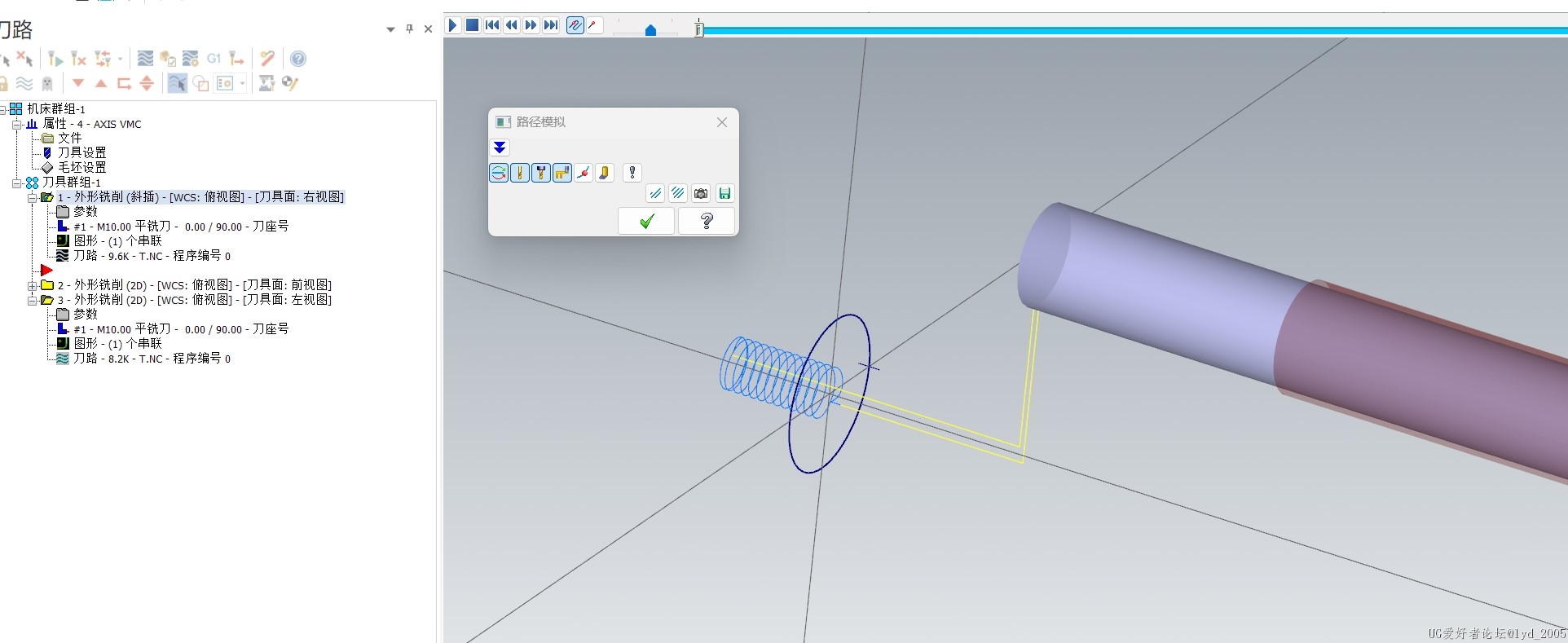Screen dimensions: 1568x643
Task: Regenerate selected operations icon
Action: pos(55,59)
